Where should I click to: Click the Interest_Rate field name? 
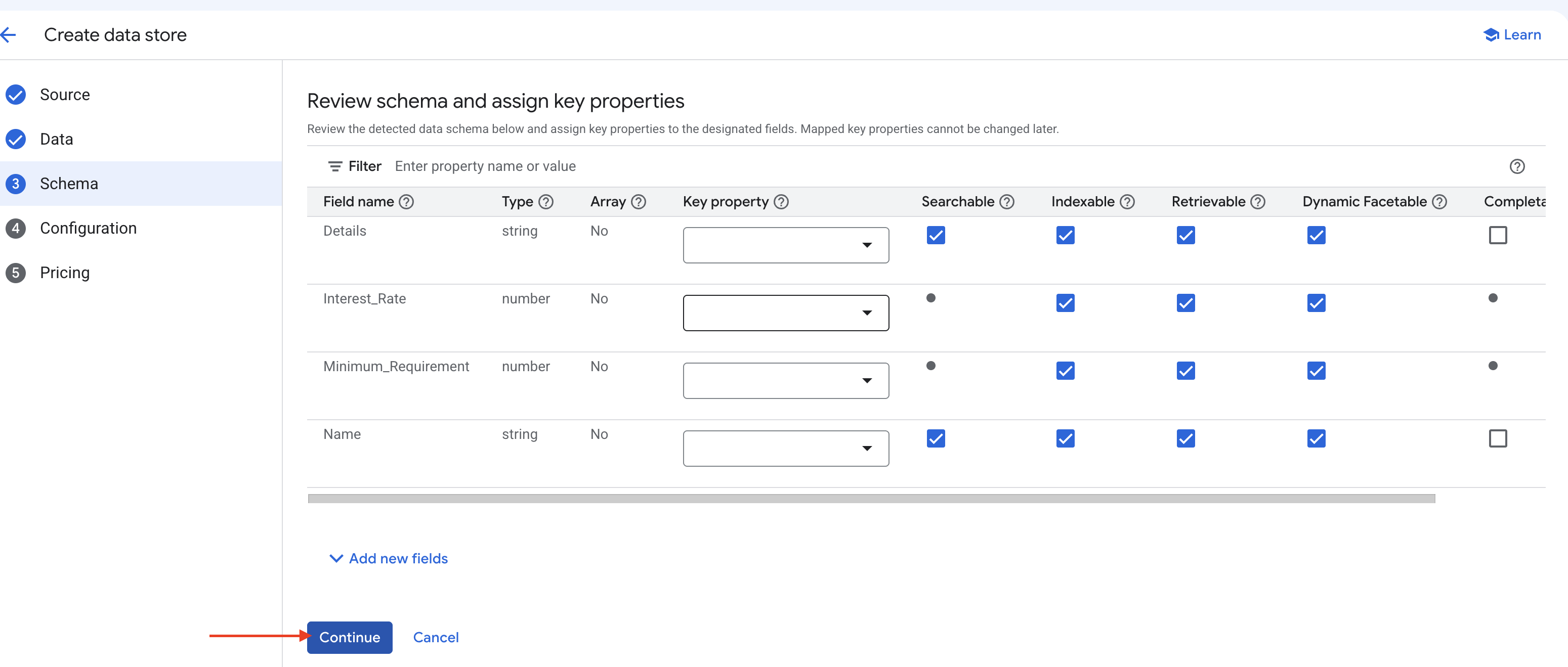click(x=364, y=299)
